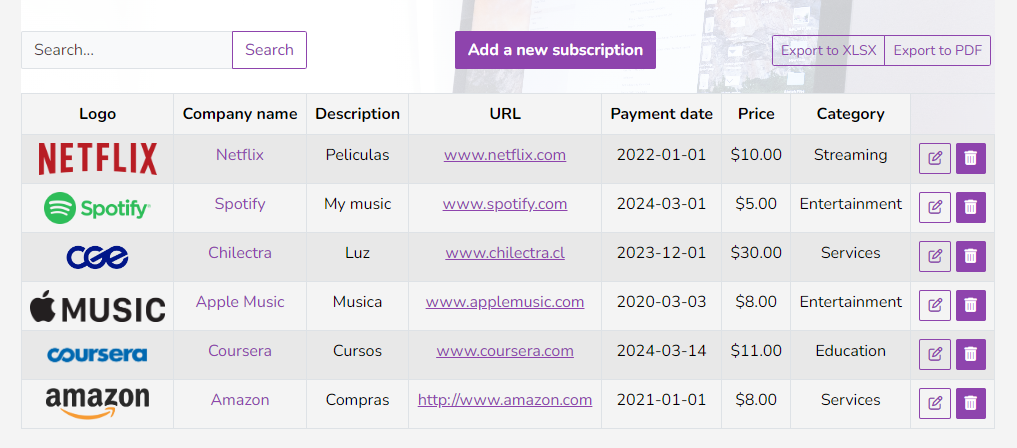Edit the Netflix subscription
1017x448 pixels.
click(935, 158)
